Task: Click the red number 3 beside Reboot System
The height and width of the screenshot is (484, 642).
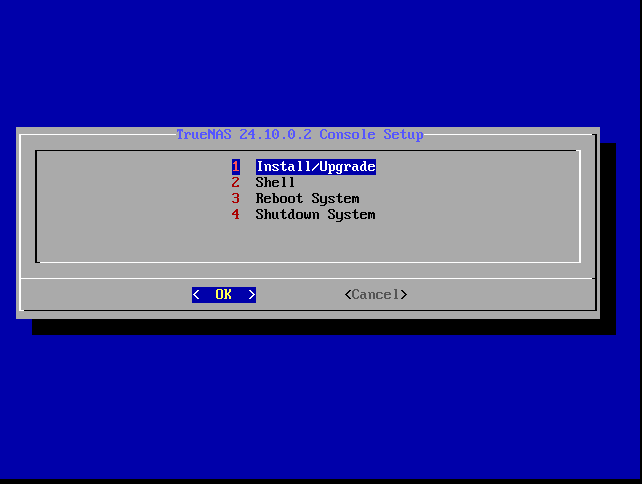Action: 236,199
